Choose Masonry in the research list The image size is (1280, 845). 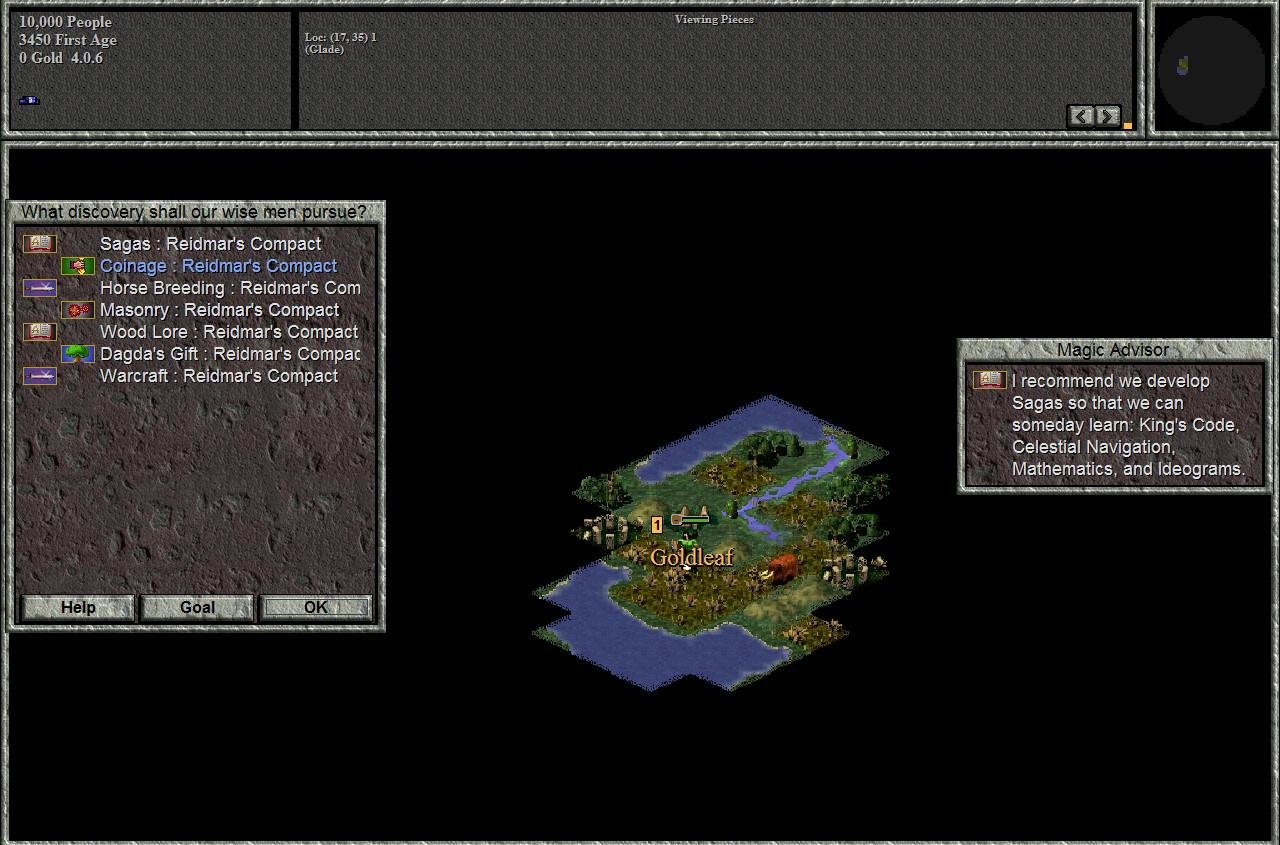(x=219, y=310)
